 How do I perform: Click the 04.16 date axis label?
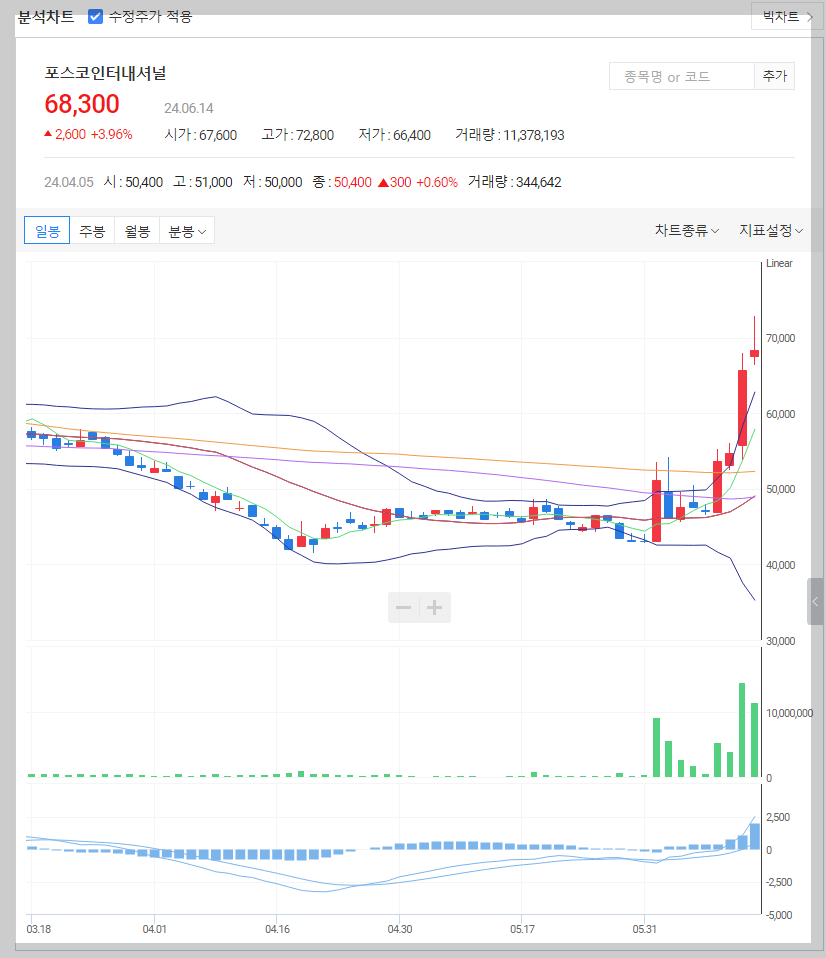click(277, 929)
